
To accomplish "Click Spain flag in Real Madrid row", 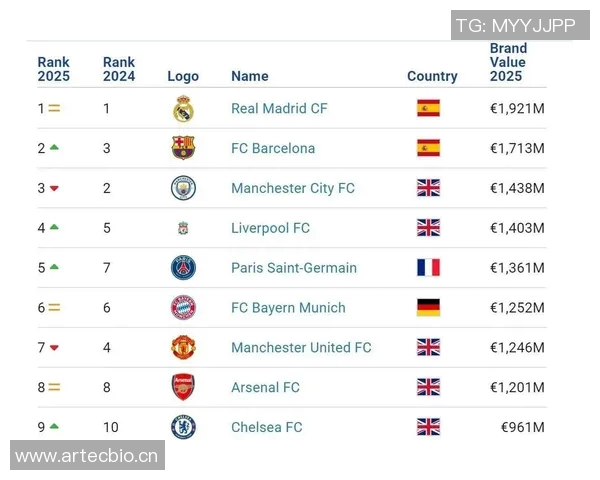I will click(428, 108).
